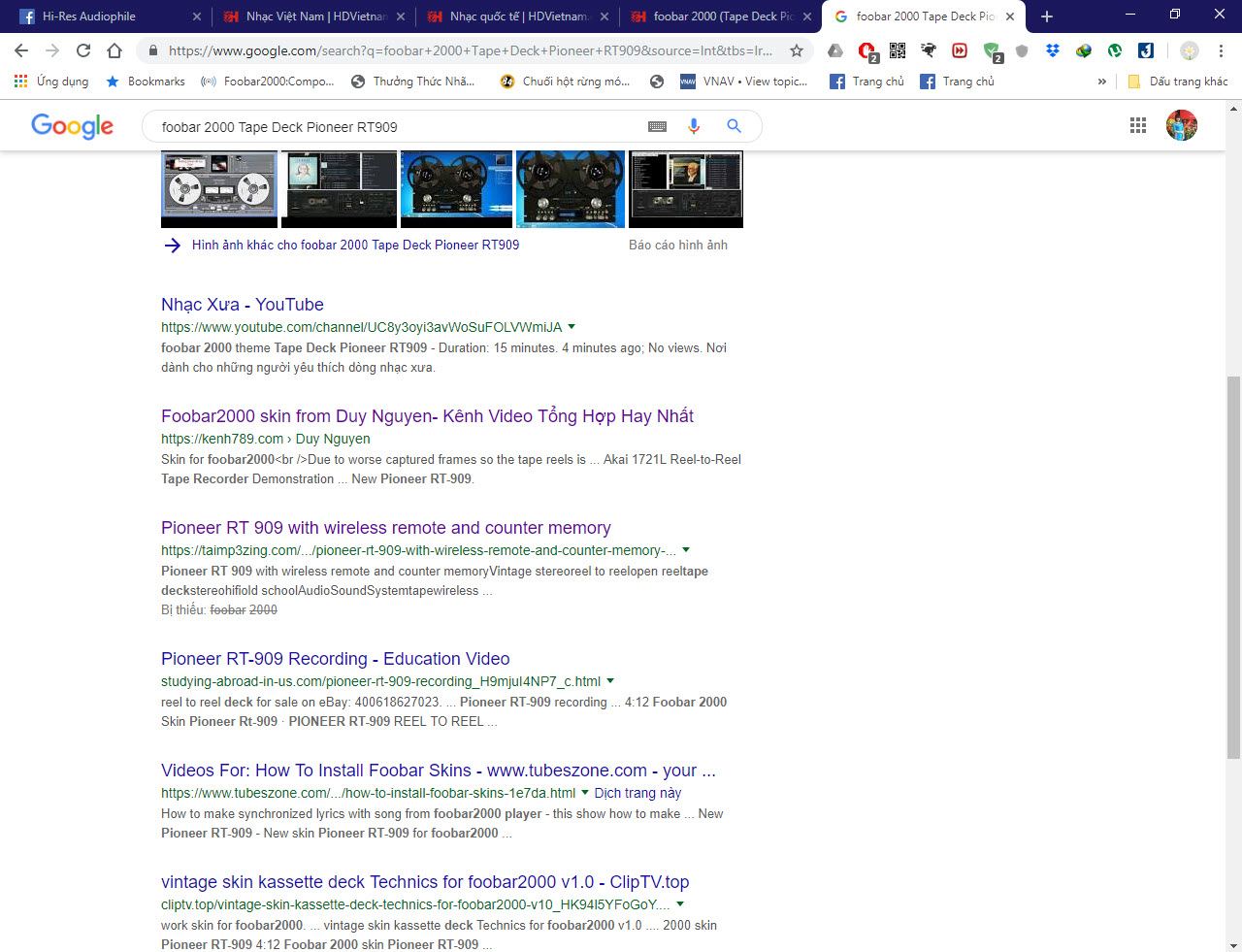Click the Google Drive extension icon
Screen dimensions: 1242x952
click(x=835, y=50)
